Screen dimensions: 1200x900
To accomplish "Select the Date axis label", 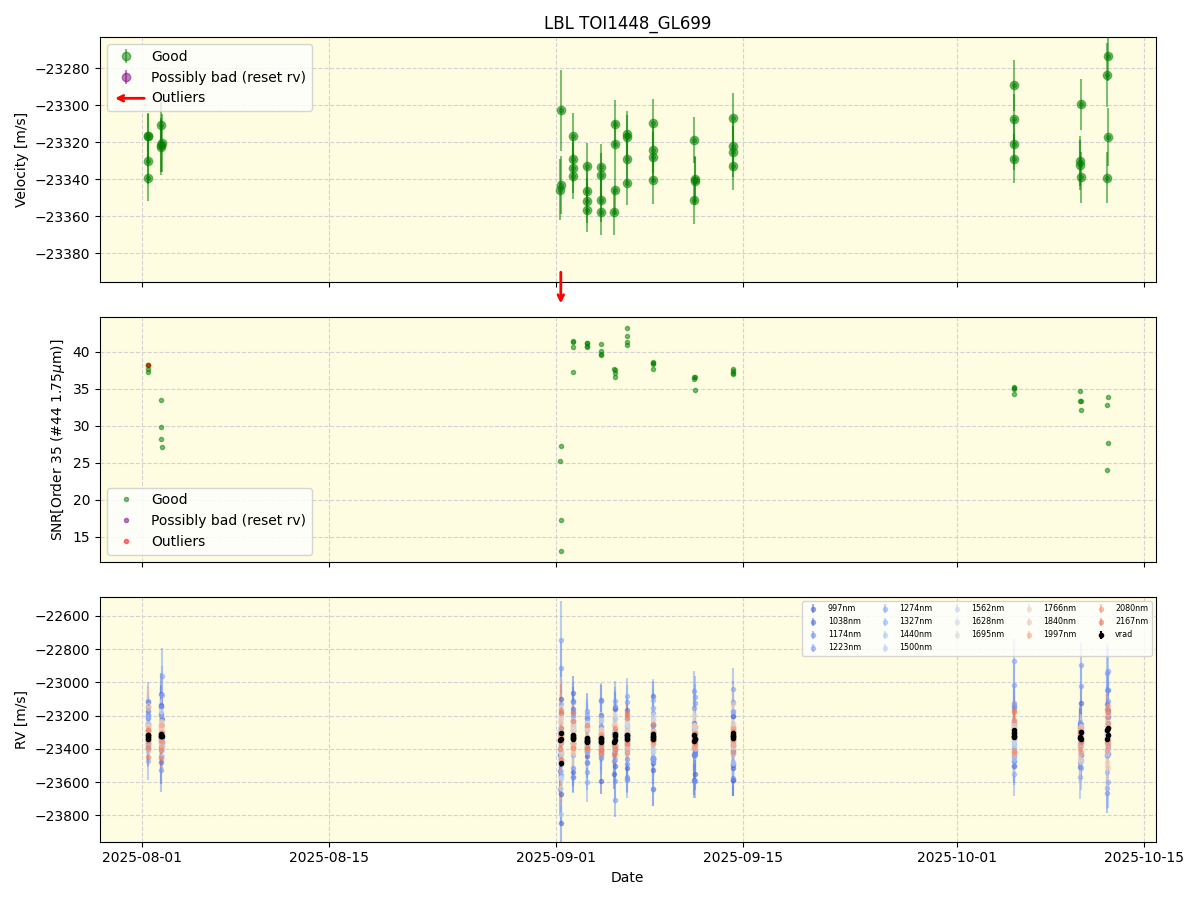I will (627, 876).
